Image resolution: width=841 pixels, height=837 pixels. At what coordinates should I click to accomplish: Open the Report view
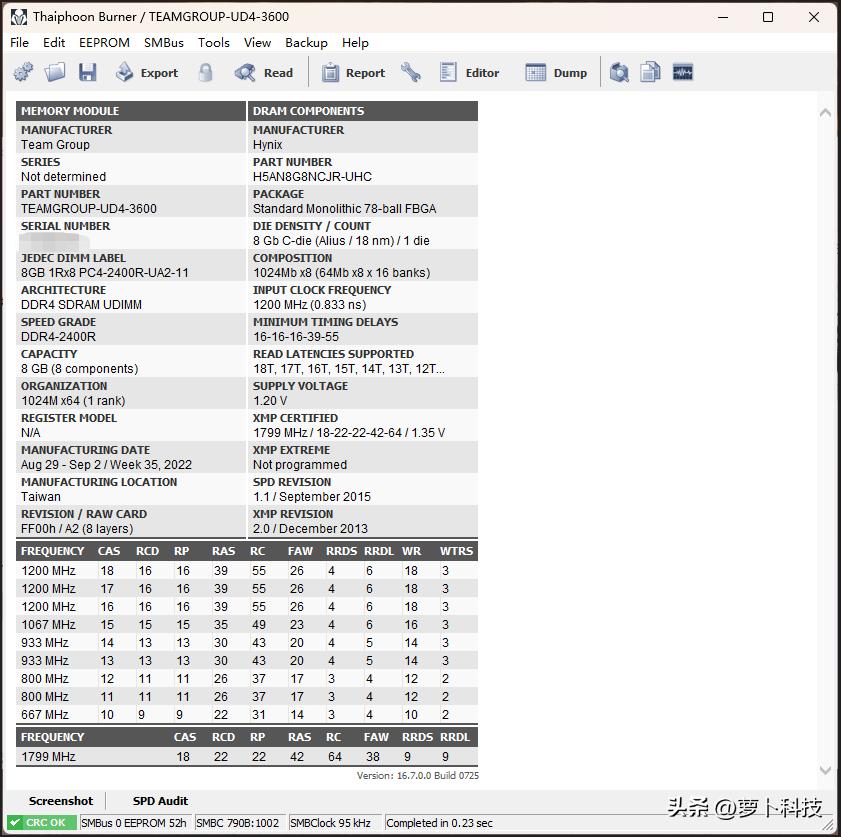point(353,72)
